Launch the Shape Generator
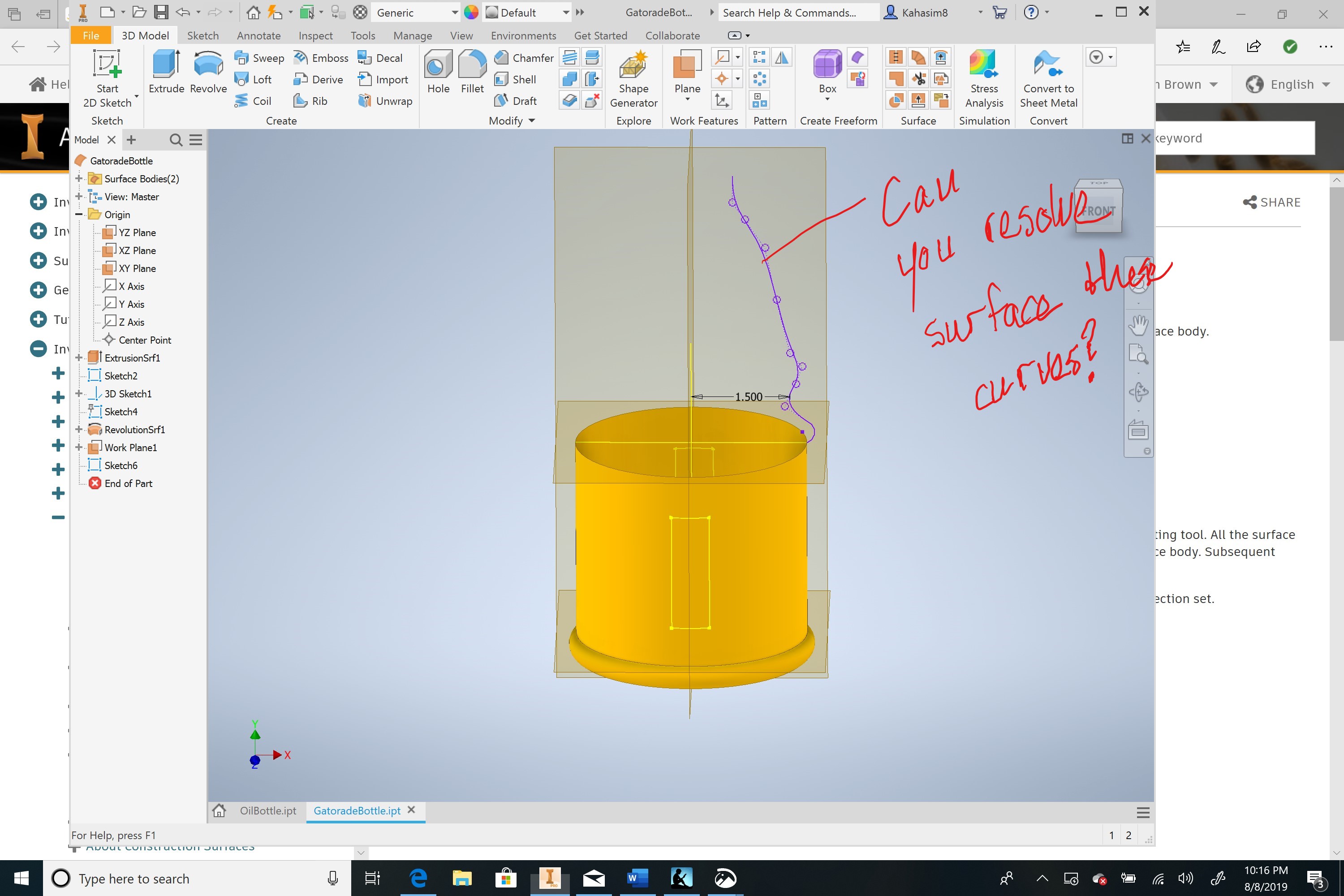Screen dimensions: 1344x896 (x=633, y=77)
